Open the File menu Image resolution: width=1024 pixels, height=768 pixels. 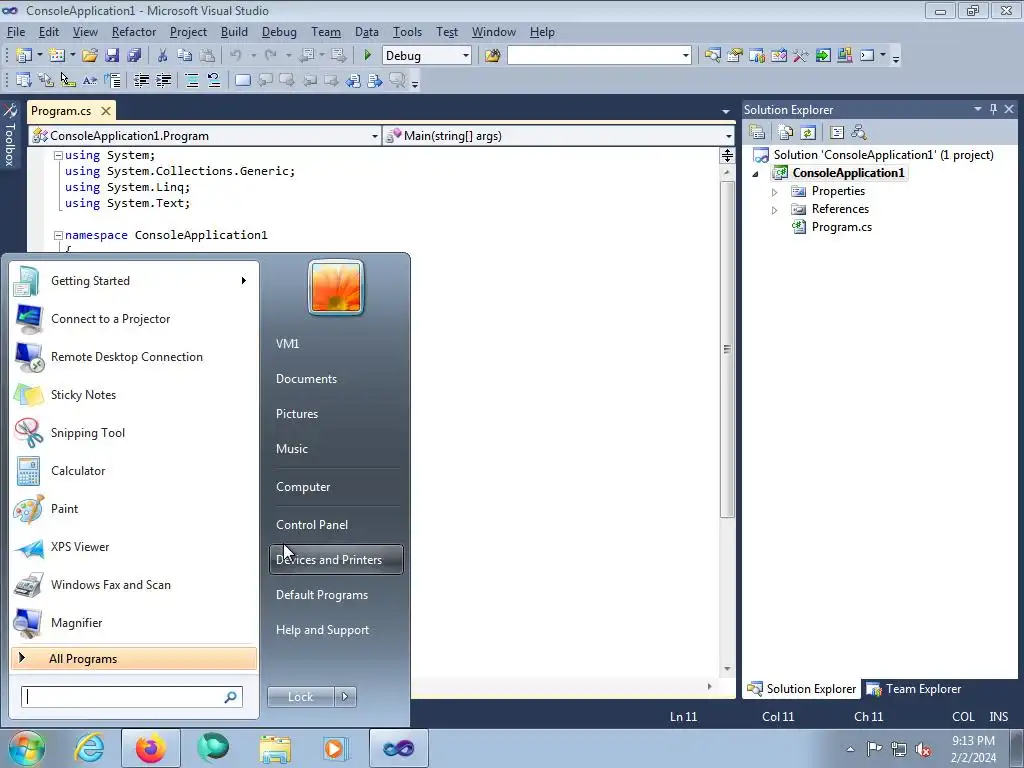pos(16,32)
